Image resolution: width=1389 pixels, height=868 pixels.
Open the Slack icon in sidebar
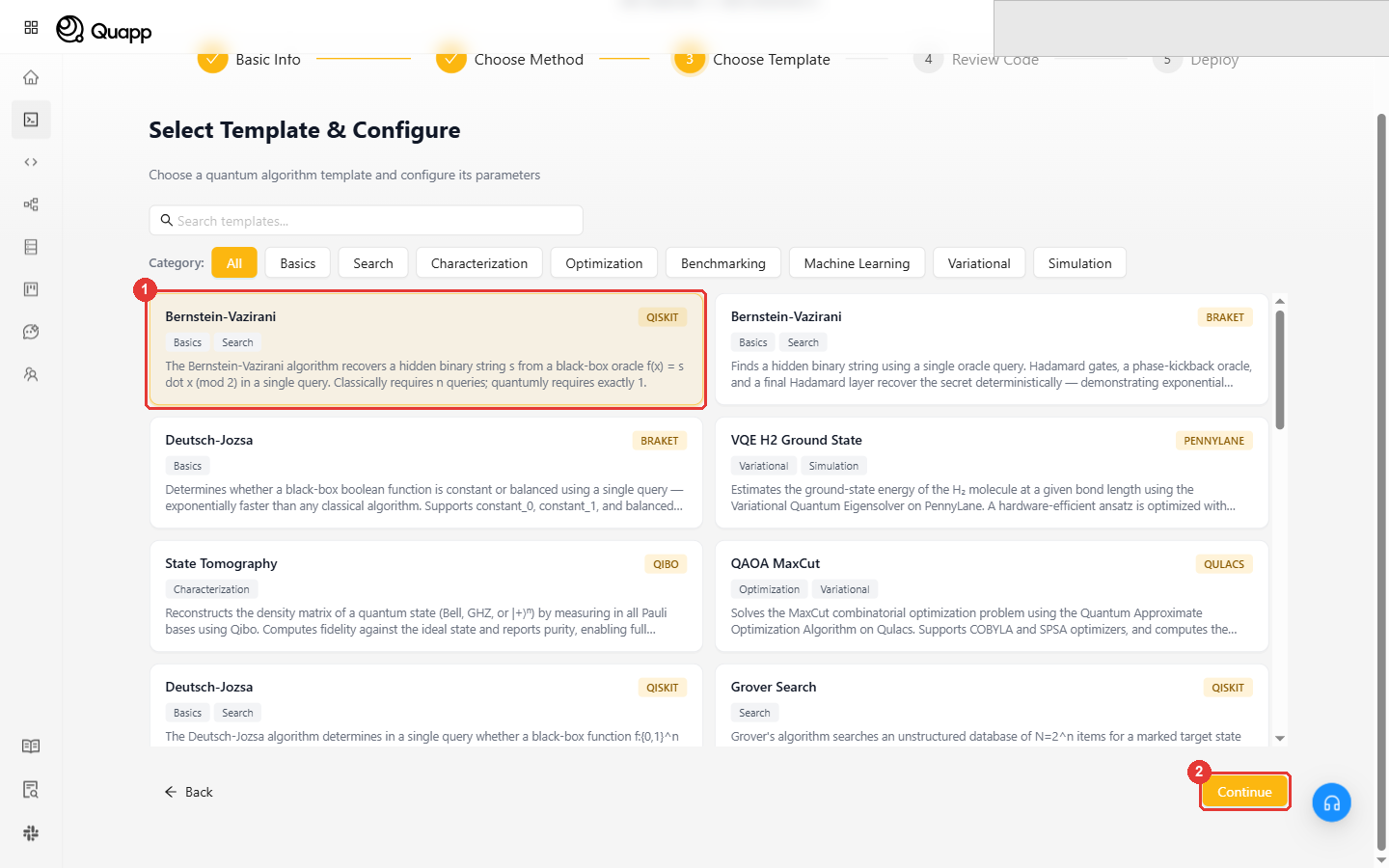coord(31,833)
